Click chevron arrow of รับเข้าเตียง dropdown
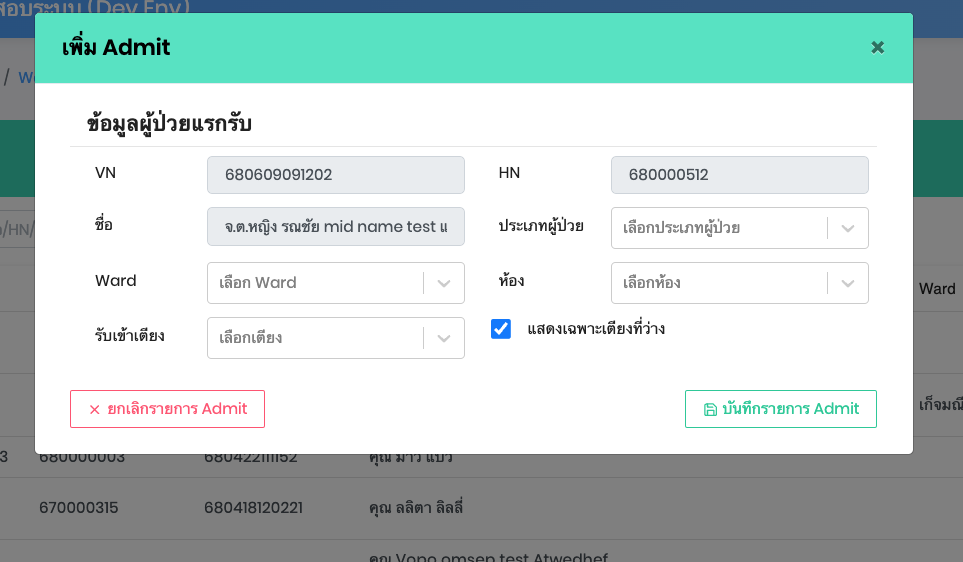Viewport: 963px width, 562px height. pyautogui.click(x=444, y=338)
